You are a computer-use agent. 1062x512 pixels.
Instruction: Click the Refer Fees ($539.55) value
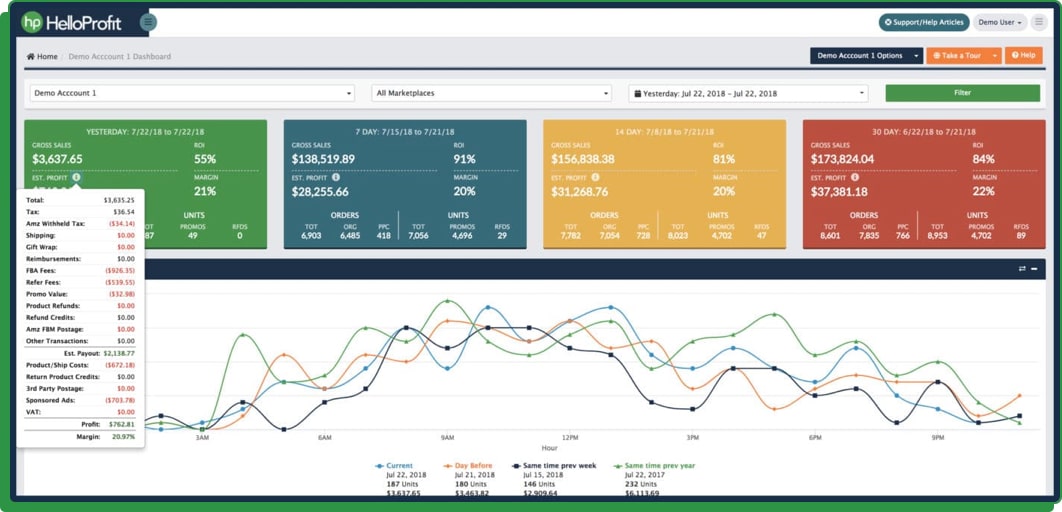[120, 282]
